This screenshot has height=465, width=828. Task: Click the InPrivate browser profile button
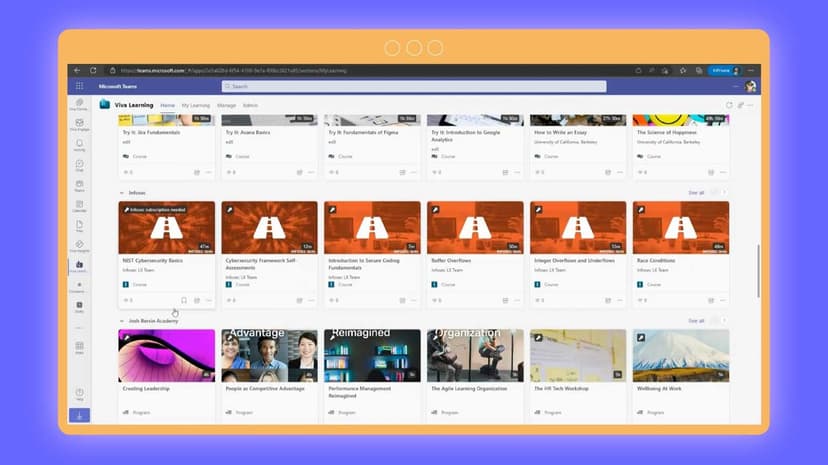(x=724, y=70)
